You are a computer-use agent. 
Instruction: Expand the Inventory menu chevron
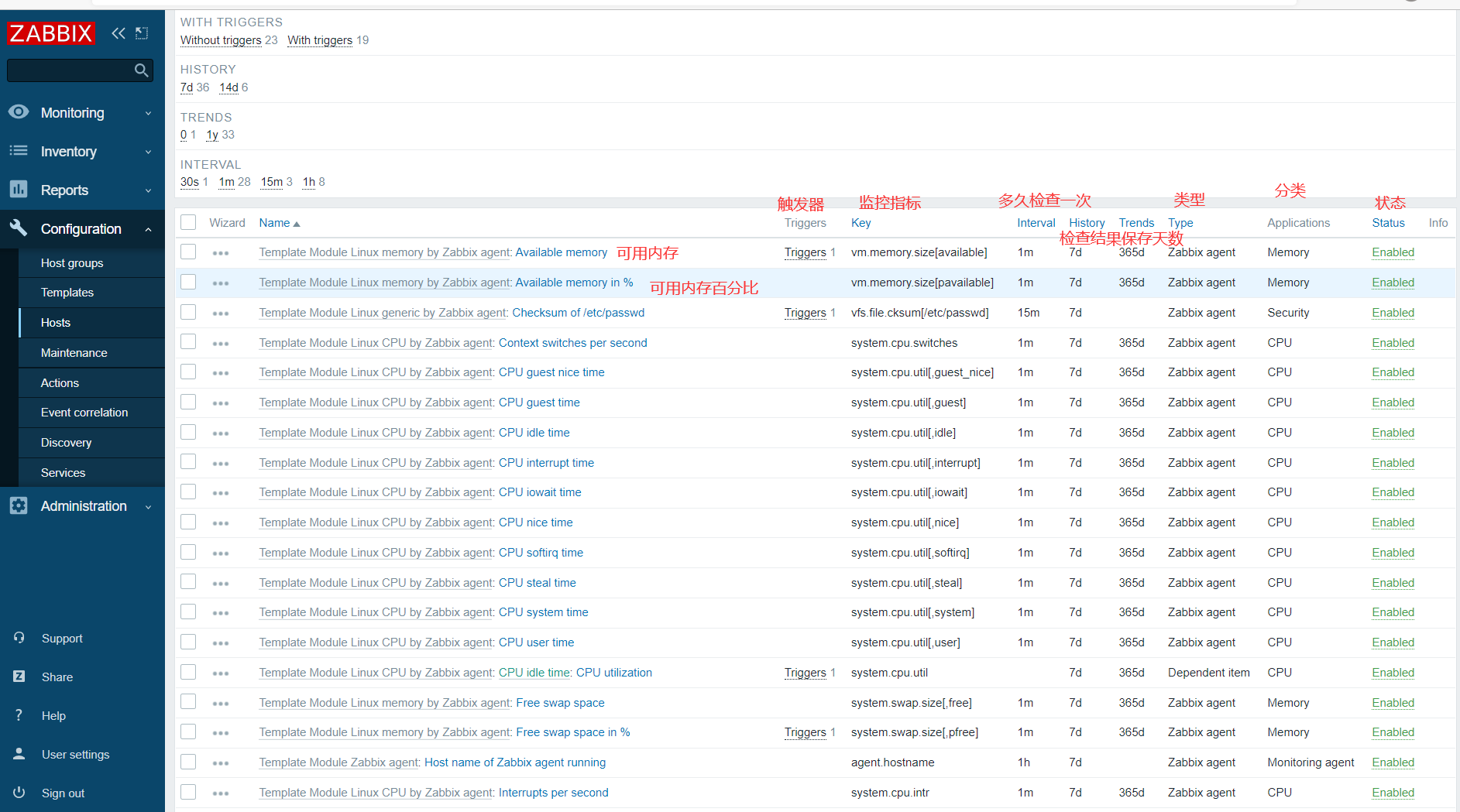point(148,152)
